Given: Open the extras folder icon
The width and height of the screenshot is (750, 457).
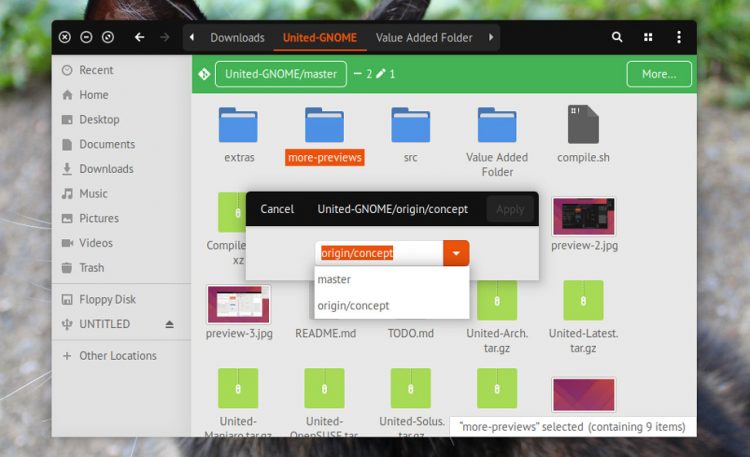Looking at the screenshot, I should pos(238,124).
